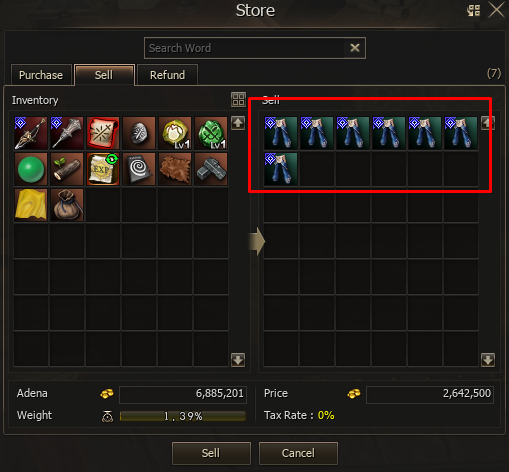The width and height of the screenshot is (509, 472).
Task: Select the EXP scroll item
Action: pyautogui.click(x=103, y=169)
